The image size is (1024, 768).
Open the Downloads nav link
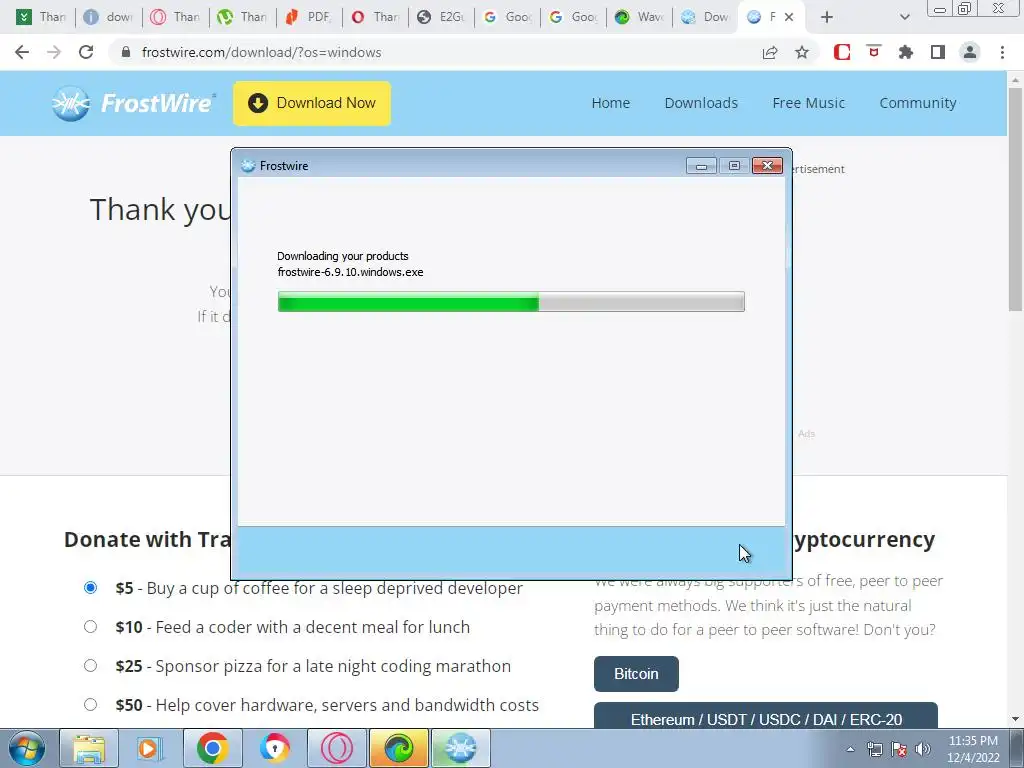pyautogui.click(x=701, y=103)
